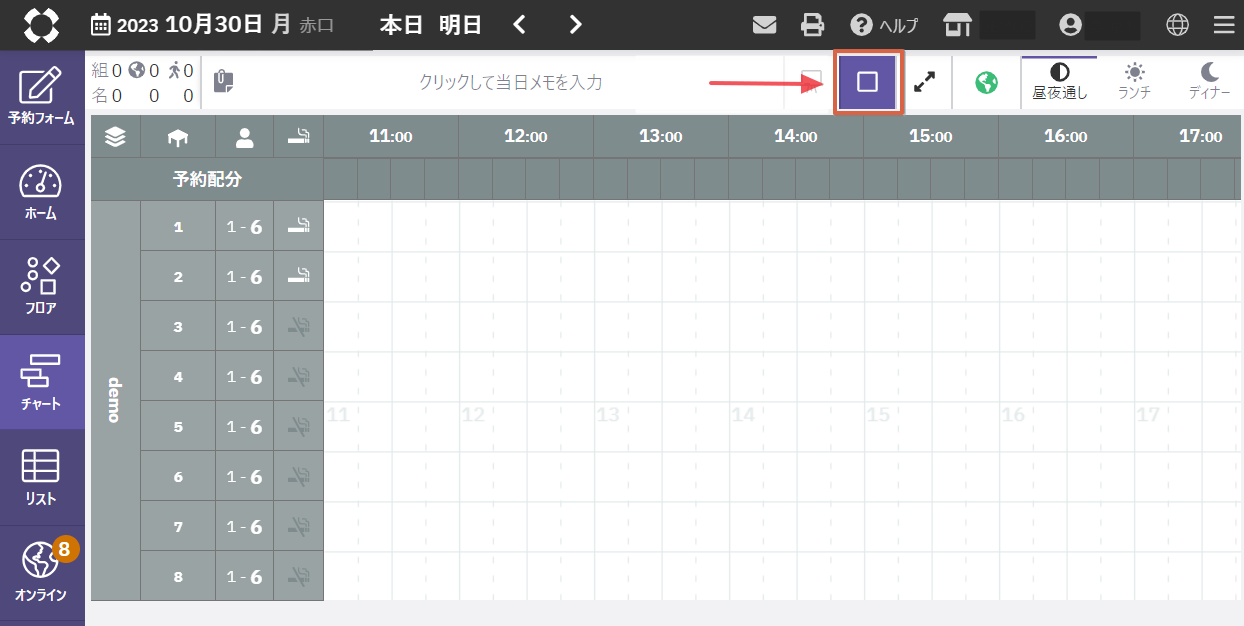The image size is (1244, 626).
Task: Open the hamburger menu
Action: click(1223, 25)
